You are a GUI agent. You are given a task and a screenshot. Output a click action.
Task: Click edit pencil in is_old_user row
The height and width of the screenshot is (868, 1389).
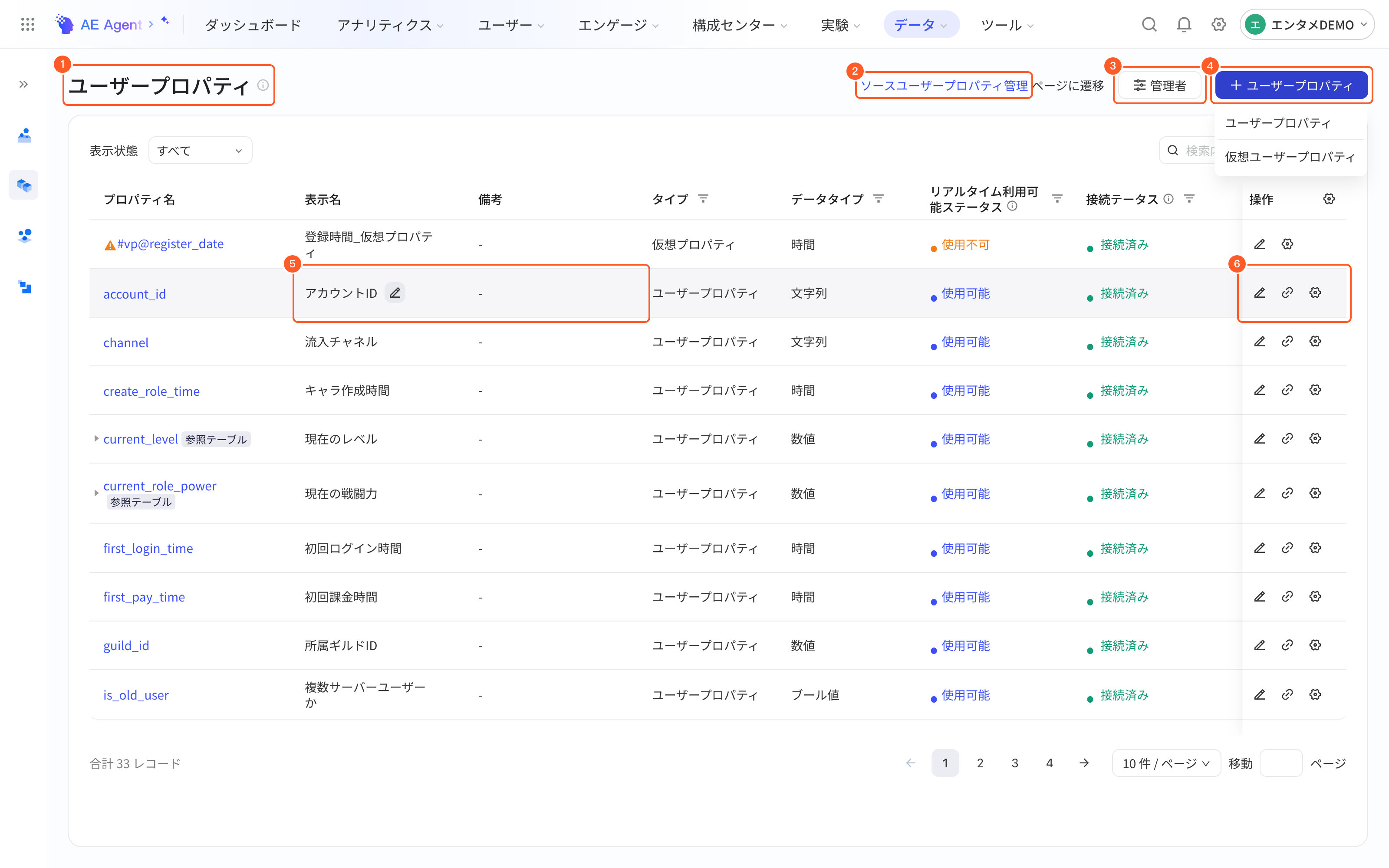(1259, 695)
